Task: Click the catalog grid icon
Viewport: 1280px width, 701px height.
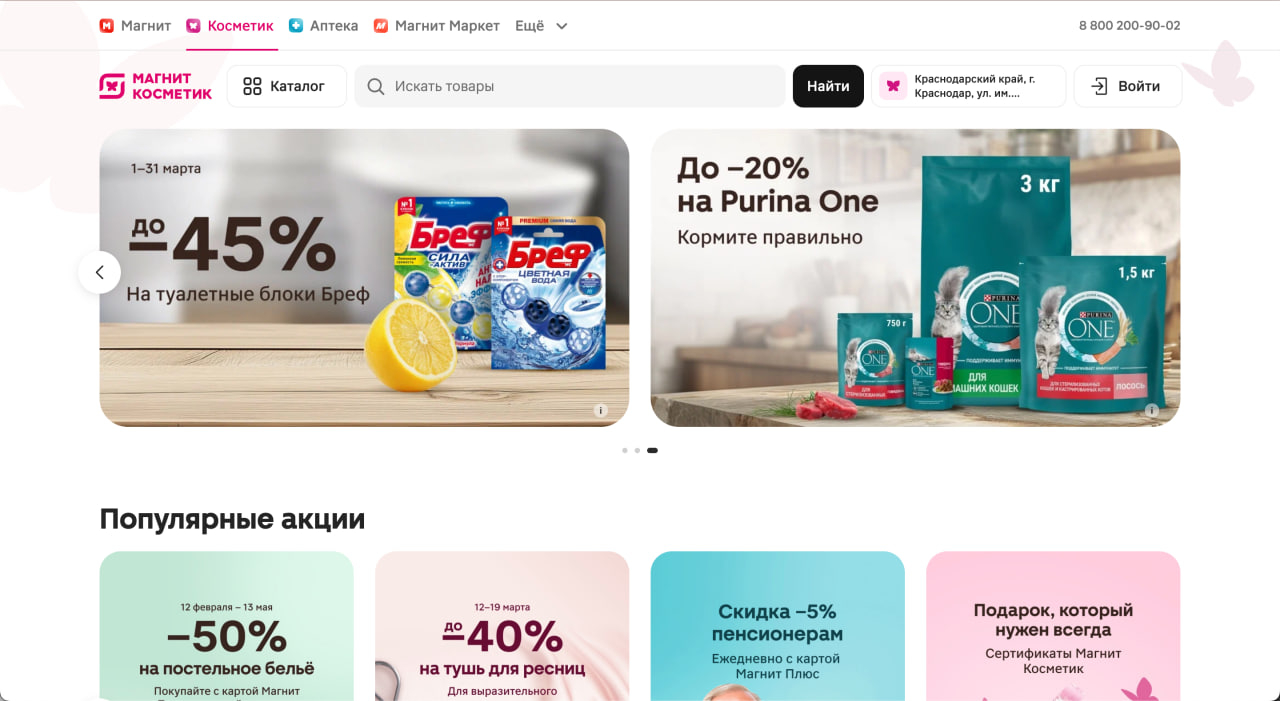Action: point(252,86)
